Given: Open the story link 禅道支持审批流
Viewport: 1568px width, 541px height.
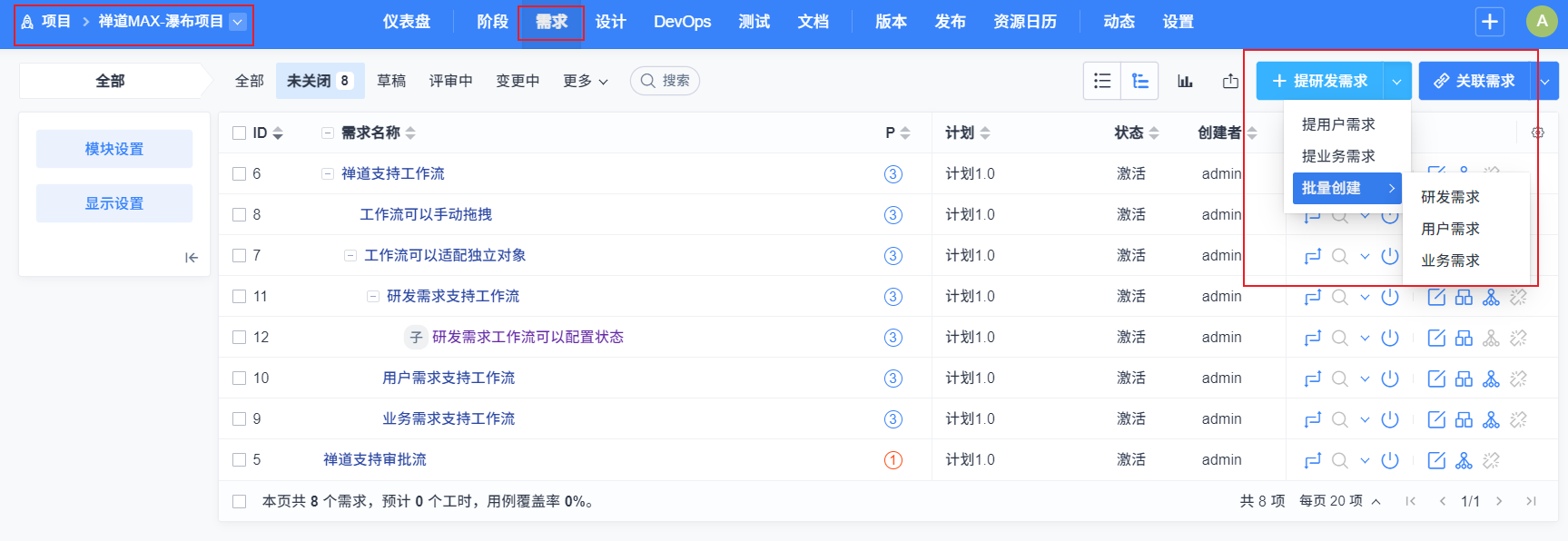Looking at the screenshot, I should [375, 459].
